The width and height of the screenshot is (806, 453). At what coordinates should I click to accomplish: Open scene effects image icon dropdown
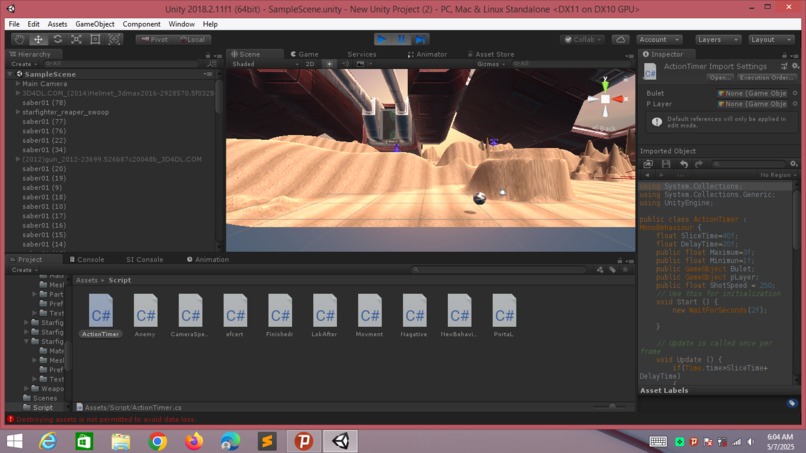pos(363,64)
